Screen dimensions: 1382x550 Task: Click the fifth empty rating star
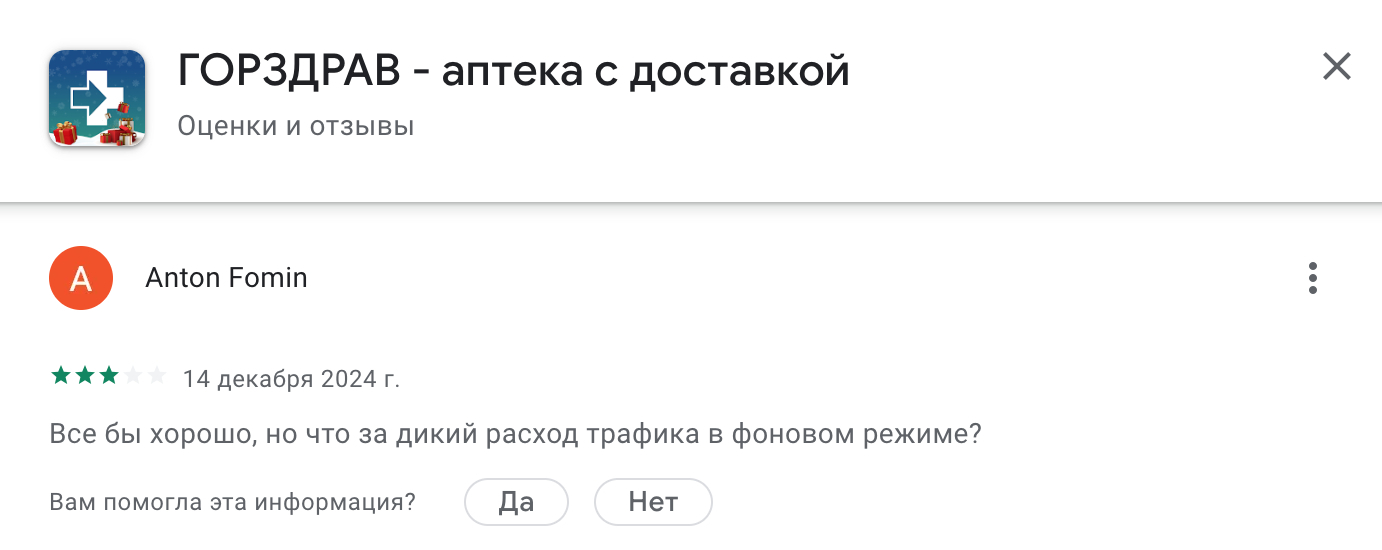pos(156,377)
